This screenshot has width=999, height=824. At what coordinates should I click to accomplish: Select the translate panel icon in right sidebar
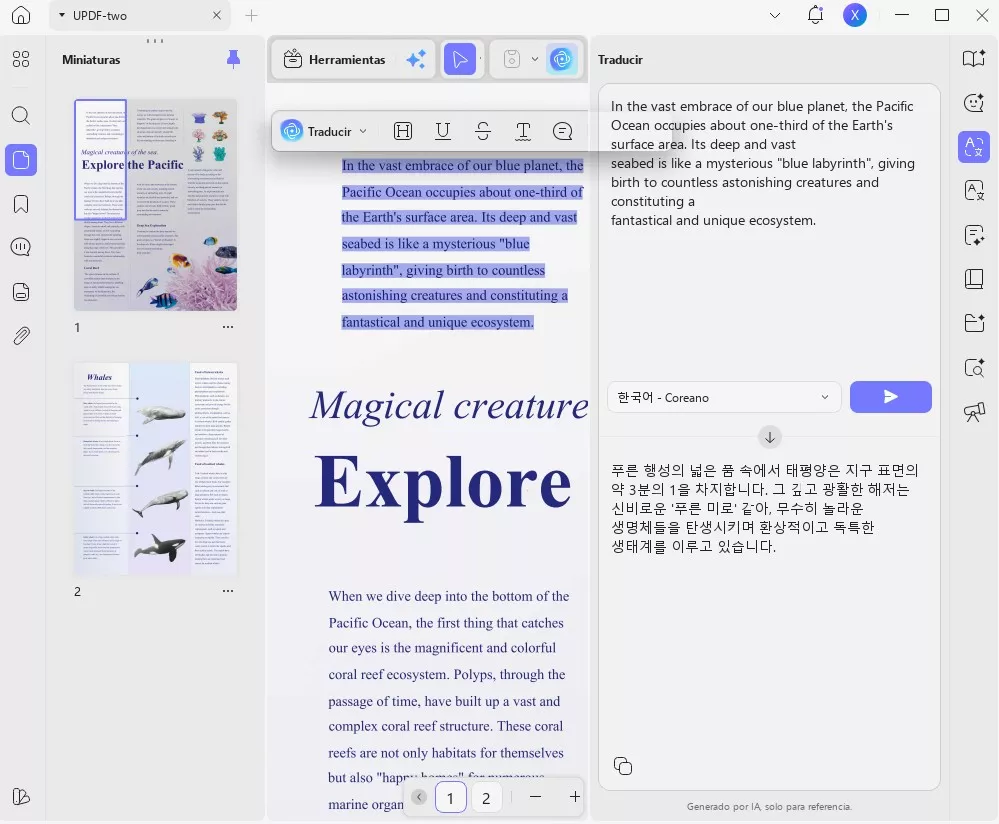[x=974, y=147]
